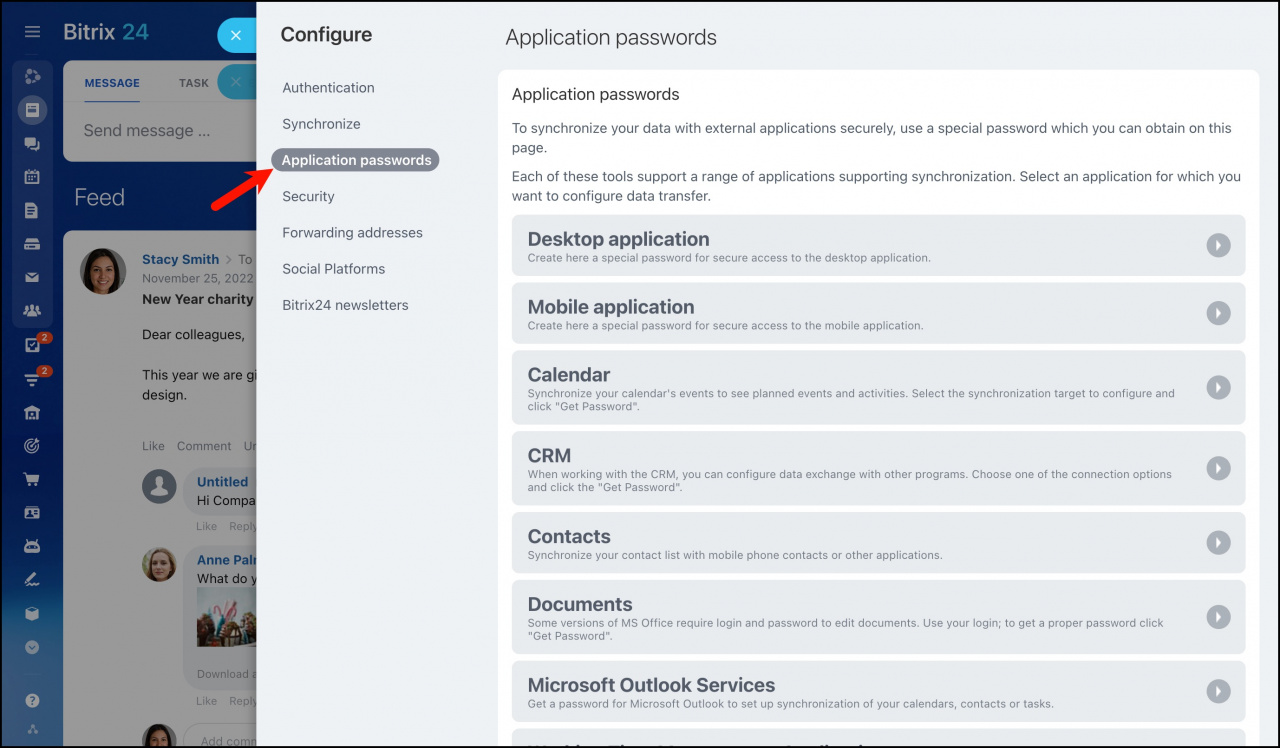Open Stacy Smith's profile link
The width and height of the screenshot is (1280, 748).
180,259
